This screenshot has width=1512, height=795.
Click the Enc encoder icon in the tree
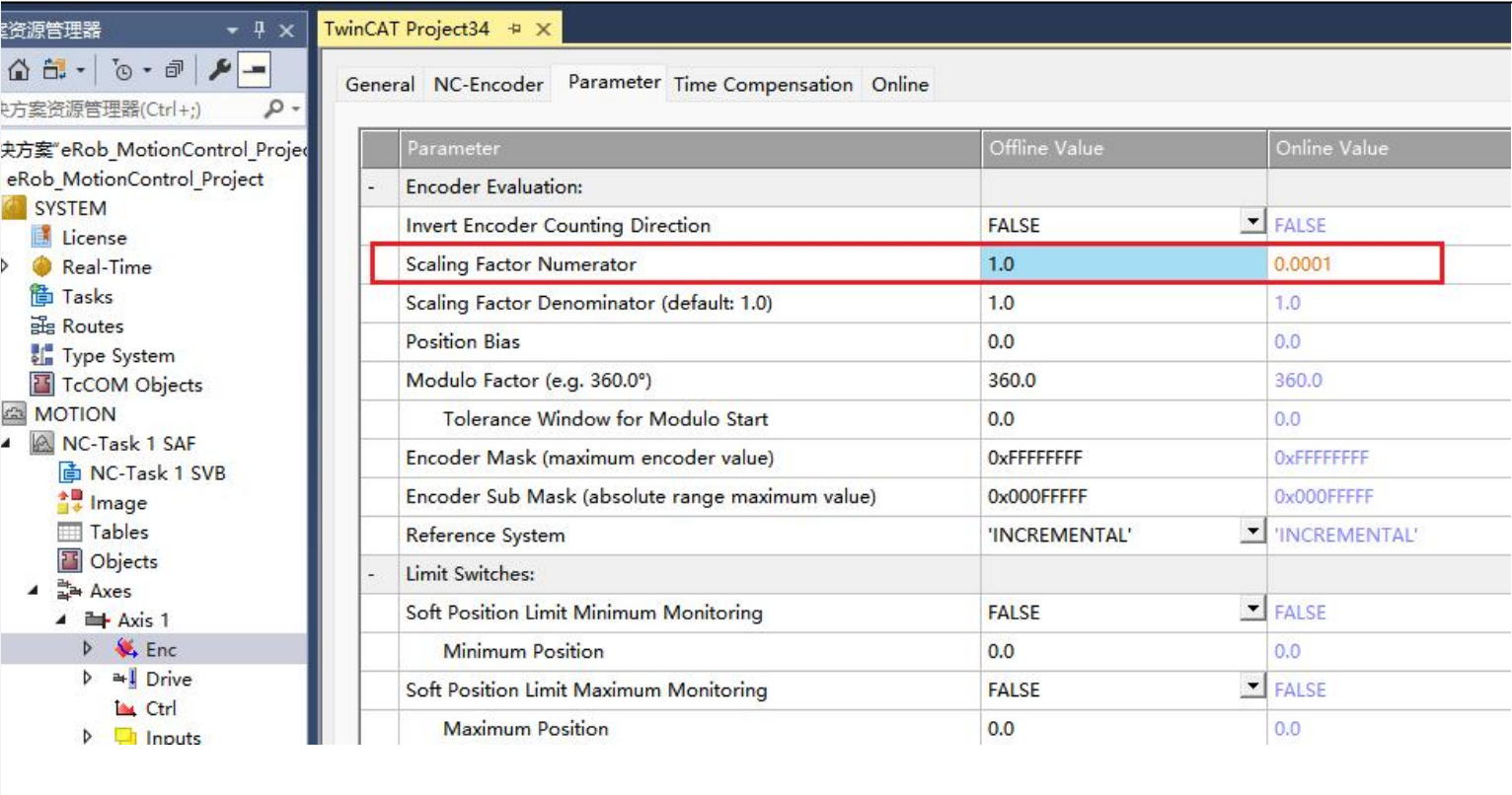click(x=125, y=648)
